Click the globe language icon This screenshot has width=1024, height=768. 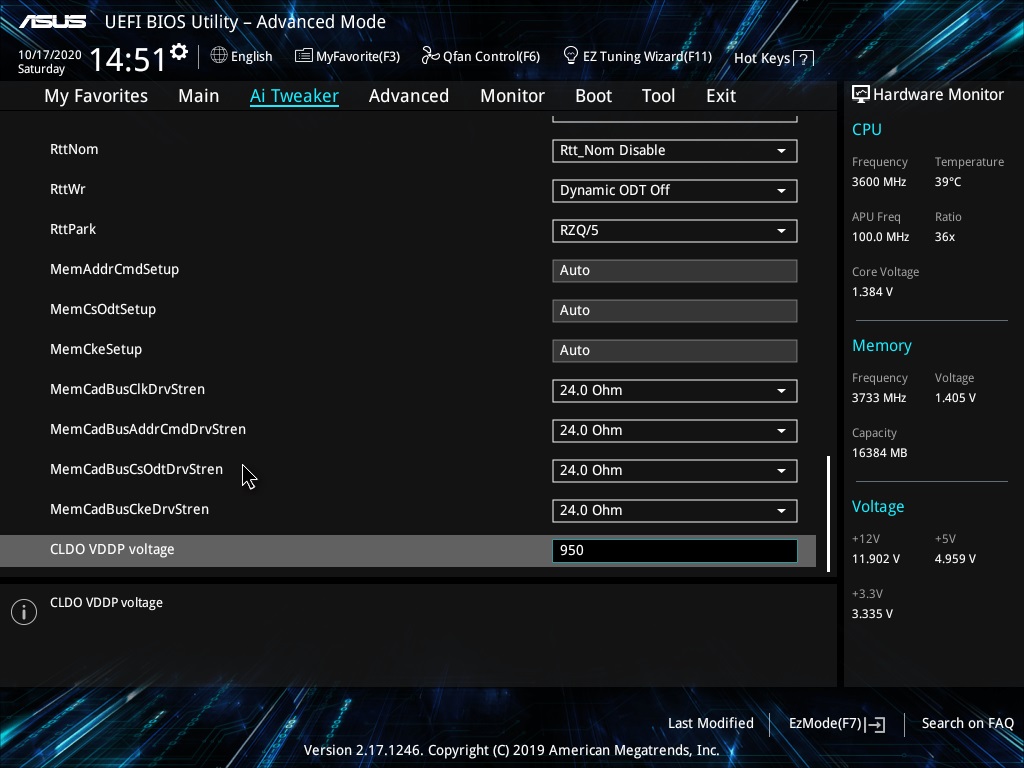pyautogui.click(x=219, y=56)
